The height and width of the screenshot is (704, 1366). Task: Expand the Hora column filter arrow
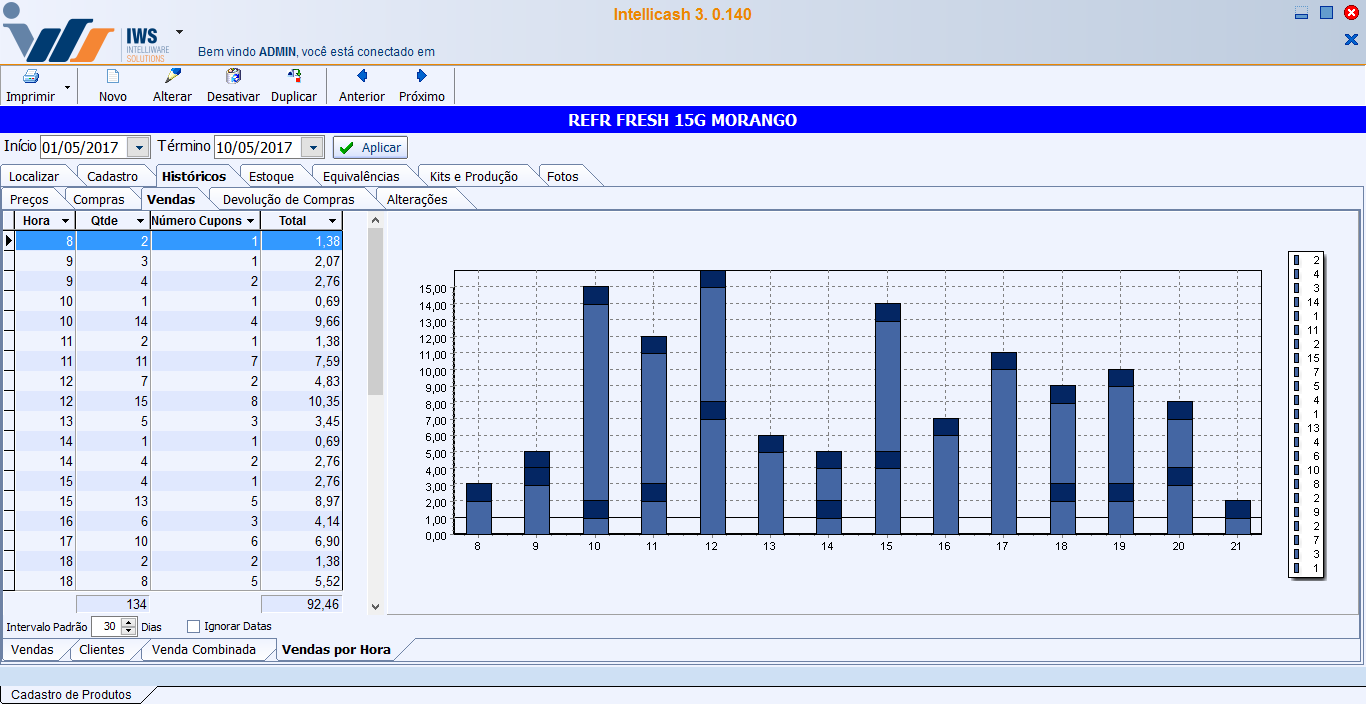[65, 221]
